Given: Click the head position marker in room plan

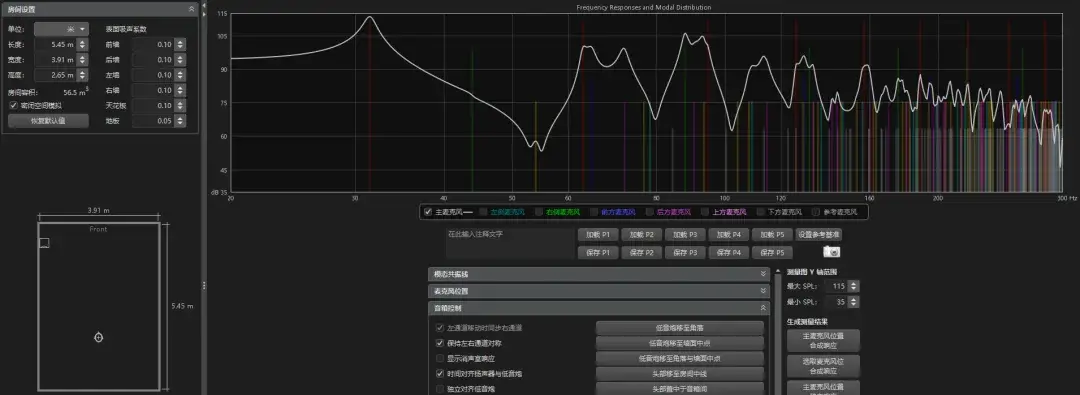Looking at the screenshot, I should (x=98, y=337).
